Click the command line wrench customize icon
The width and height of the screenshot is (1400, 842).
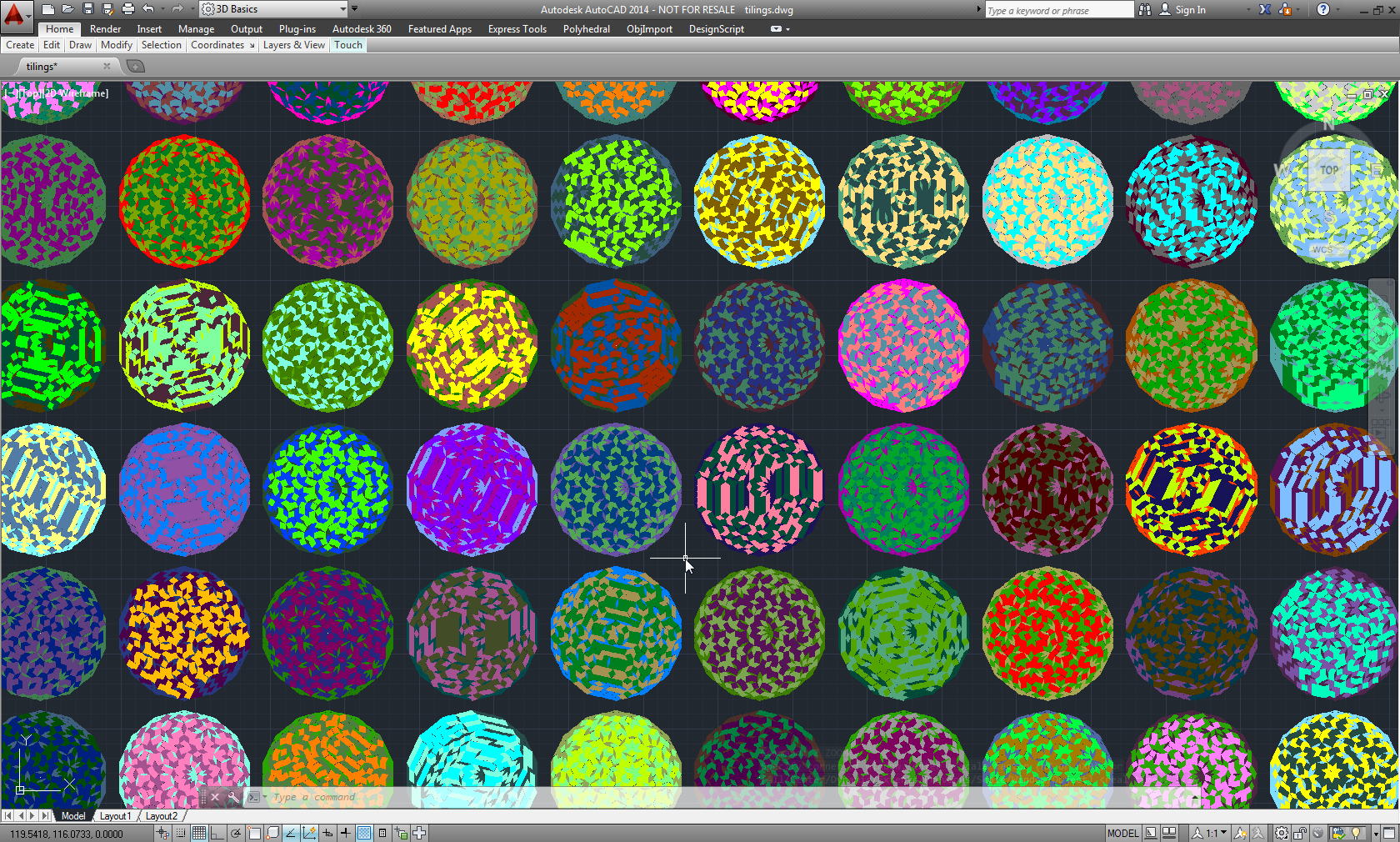(x=233, y=797)
